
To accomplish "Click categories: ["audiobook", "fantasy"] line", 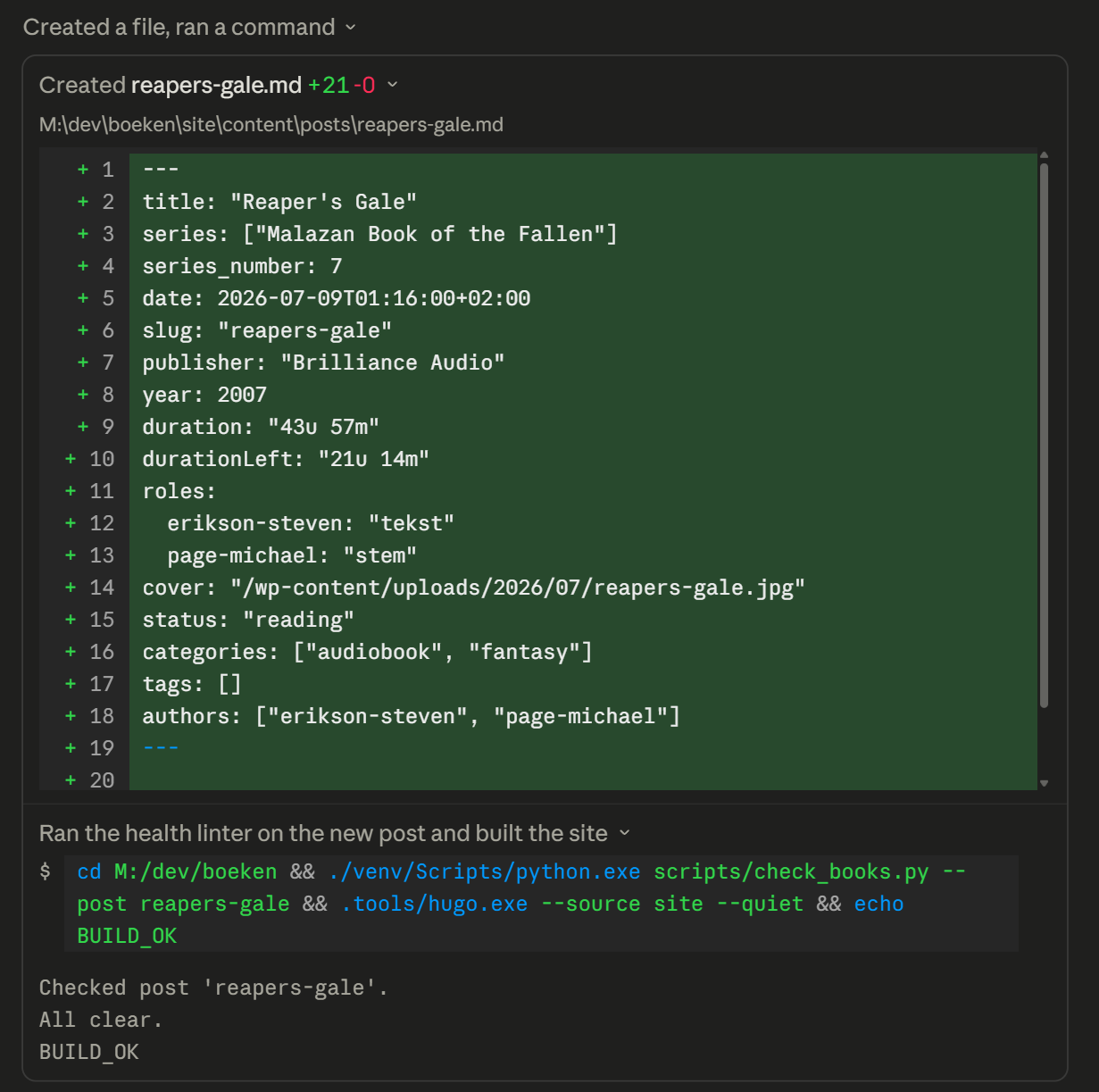I will (367, 652).
